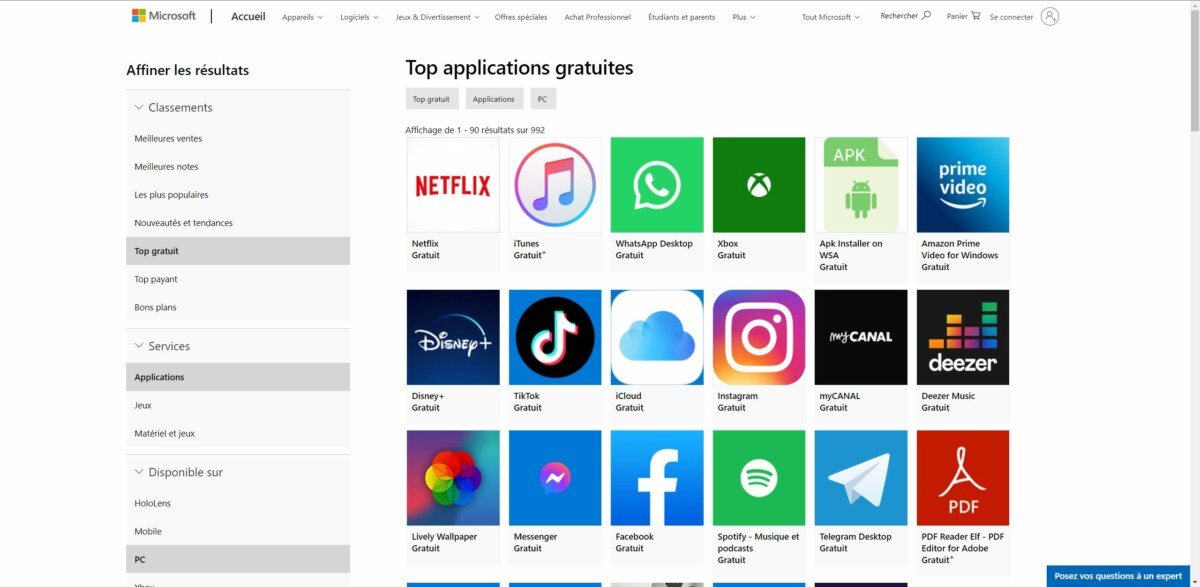
Task: Select the TikTok app icon
Action: point(555,337)
